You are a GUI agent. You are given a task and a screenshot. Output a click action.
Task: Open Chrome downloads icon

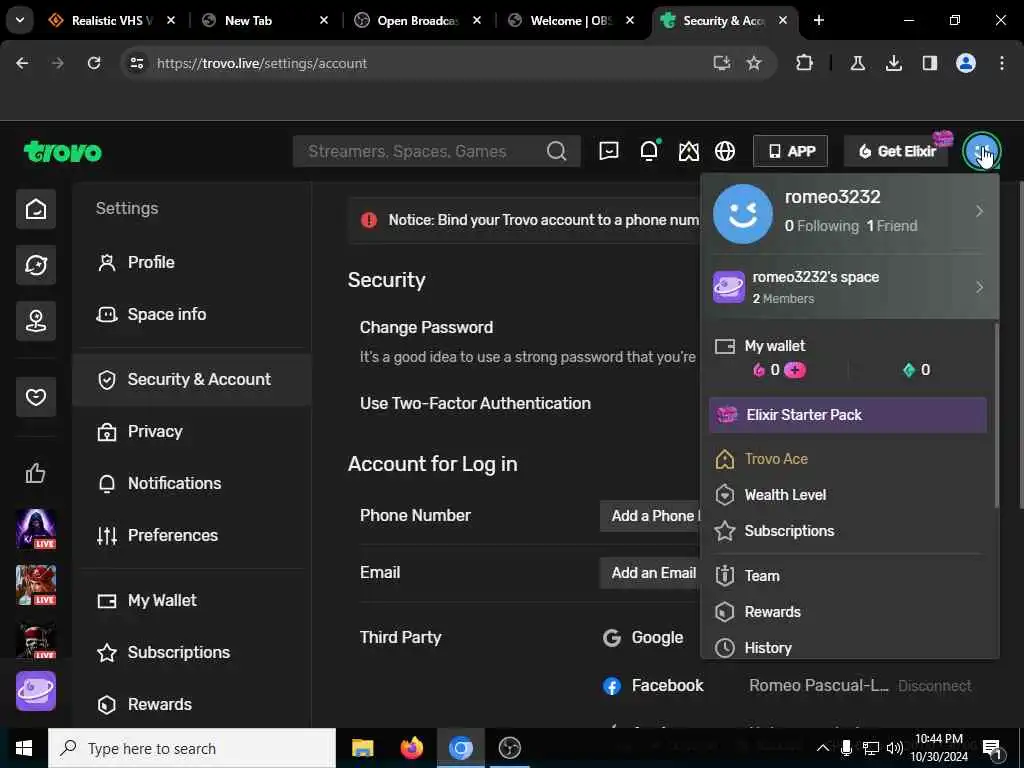pyautogui.click(x=894, y=63)
